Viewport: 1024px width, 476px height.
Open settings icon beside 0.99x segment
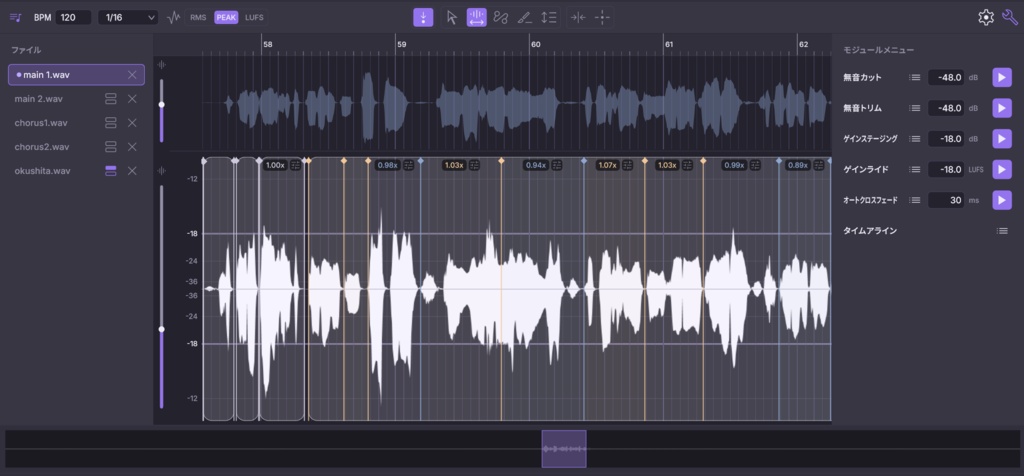click(x=756, y=165)
